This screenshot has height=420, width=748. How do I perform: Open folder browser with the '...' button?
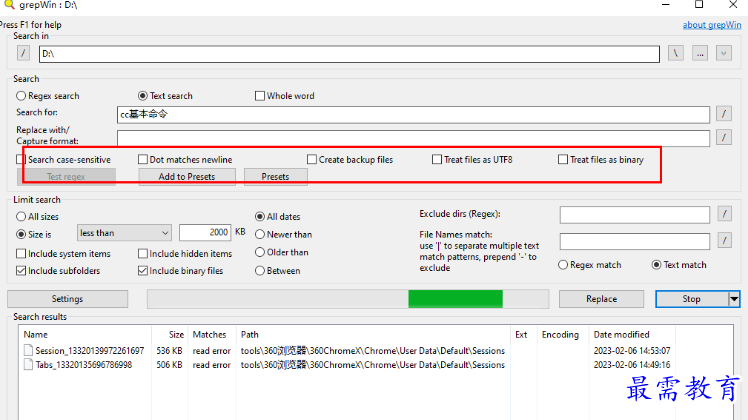700,53
